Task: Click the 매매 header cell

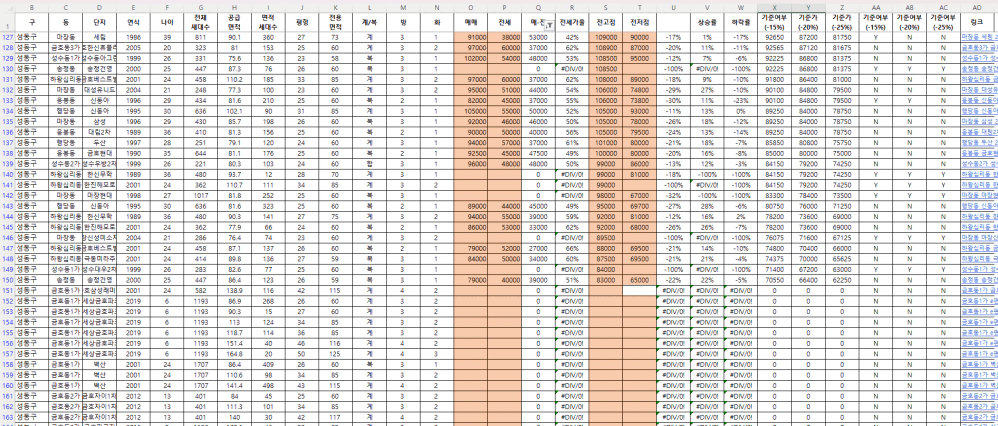Action: pos(471,22)
